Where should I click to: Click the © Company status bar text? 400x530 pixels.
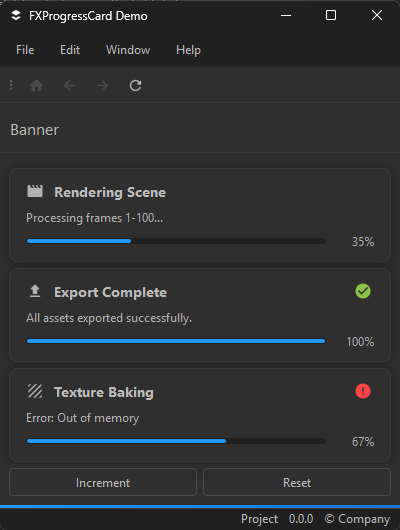[x=357, y=519]
